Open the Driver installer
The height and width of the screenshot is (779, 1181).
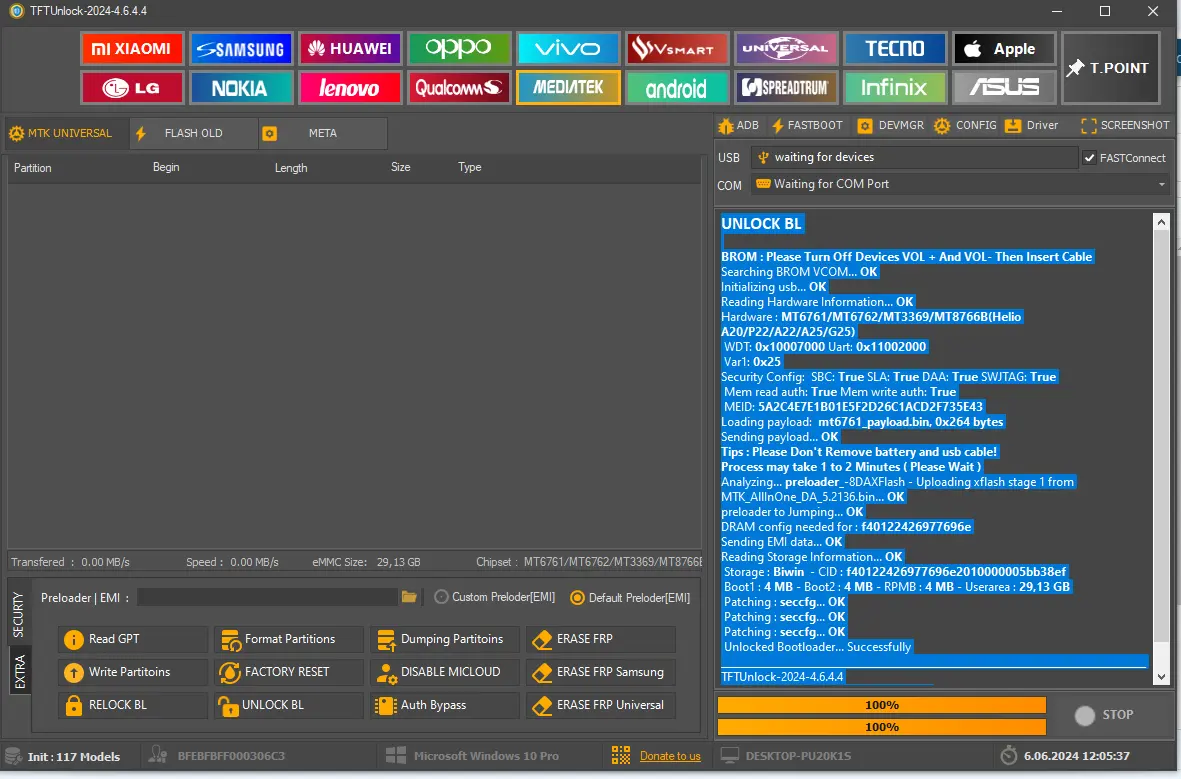[1032, 126]
